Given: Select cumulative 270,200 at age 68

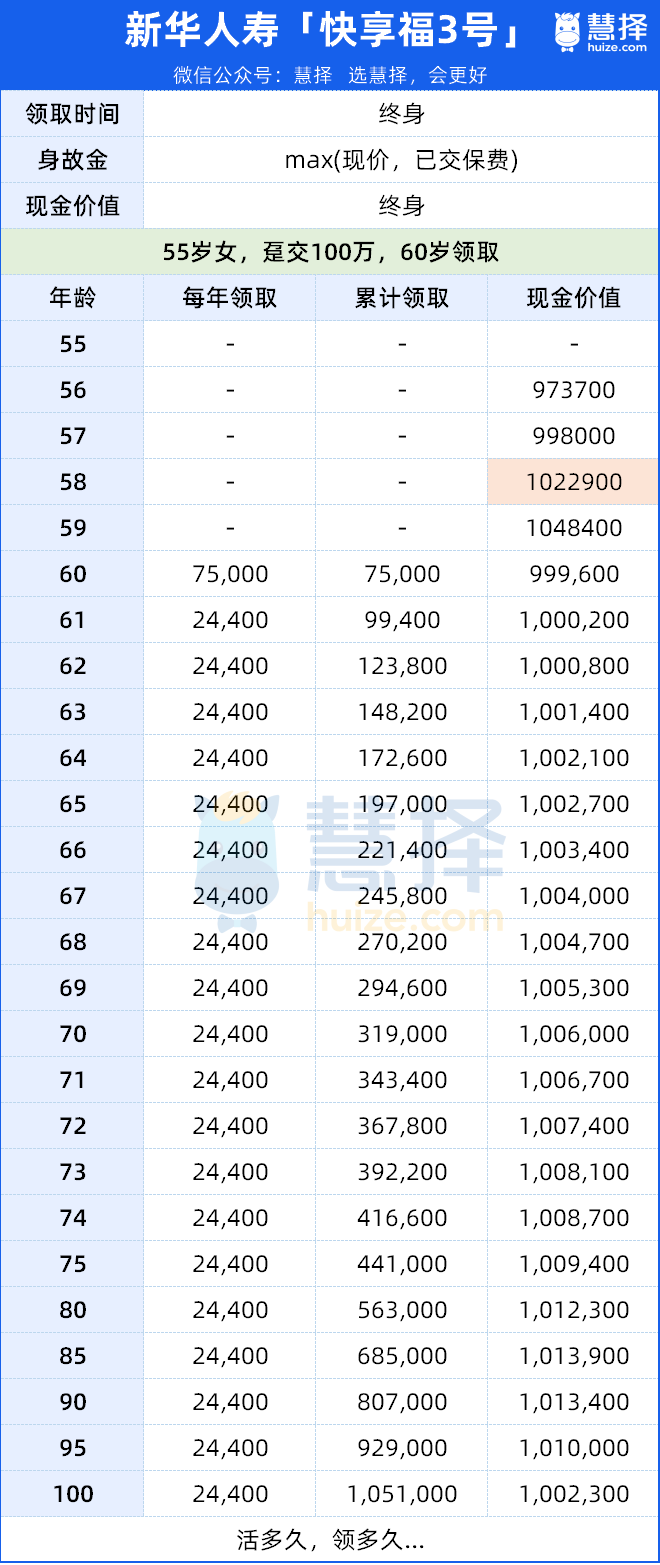Looking at the screenshot, I should click(402, 942).
